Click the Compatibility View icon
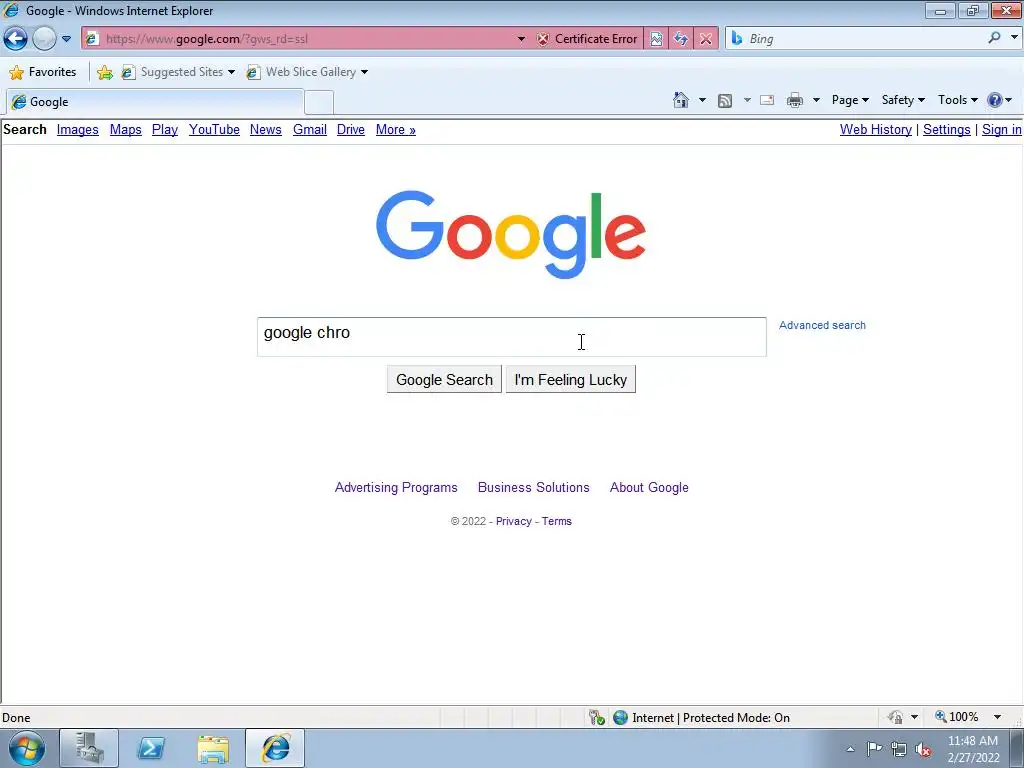This screenshot has width=1024, height=768. [x=656, y=39]
